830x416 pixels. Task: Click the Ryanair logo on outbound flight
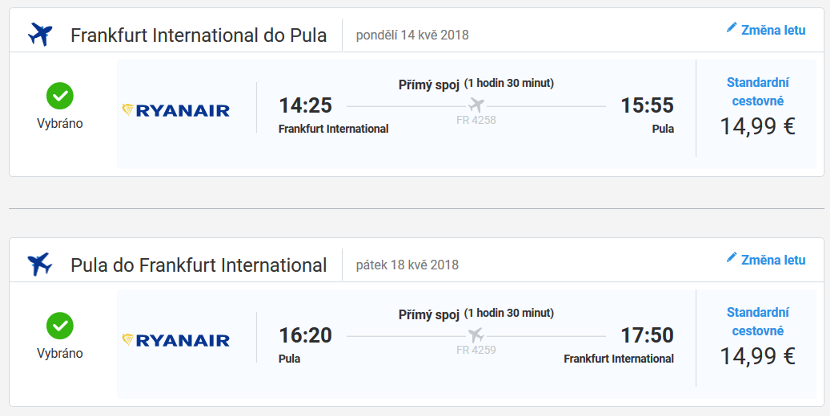[x=176, y=110]
